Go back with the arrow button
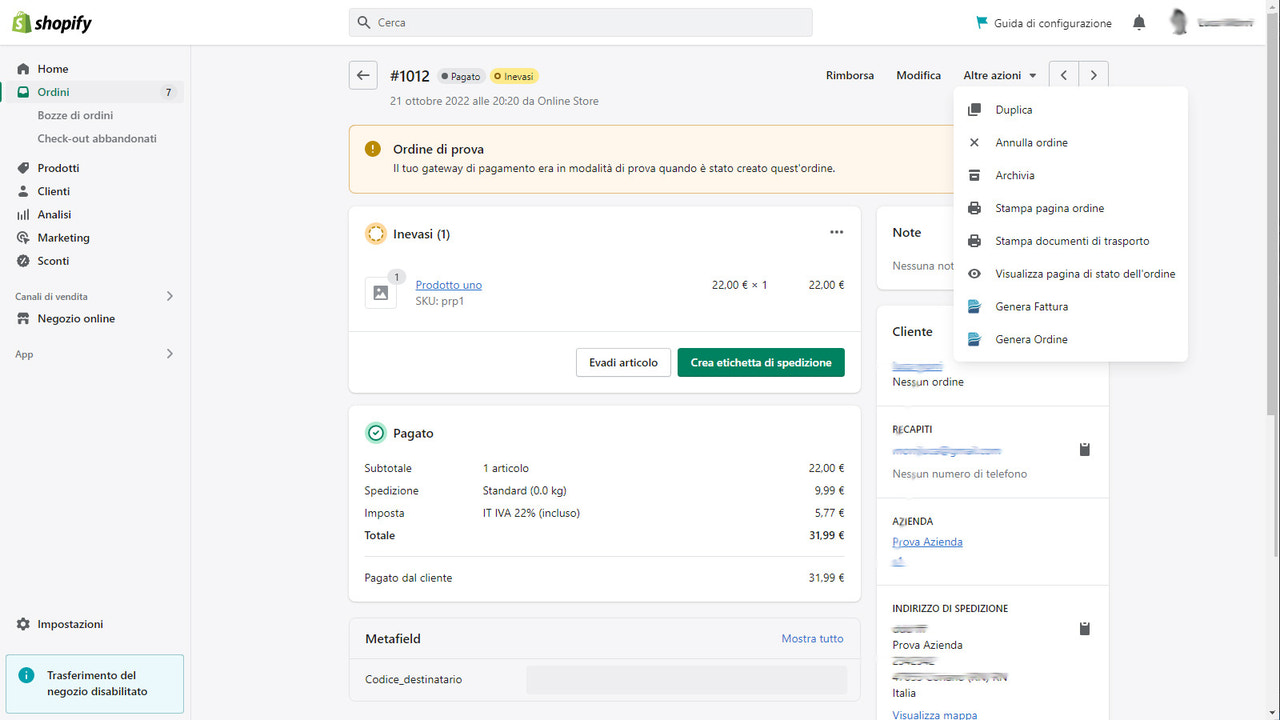The width and height of the screenshot is (1280, 720). (363, 75)
